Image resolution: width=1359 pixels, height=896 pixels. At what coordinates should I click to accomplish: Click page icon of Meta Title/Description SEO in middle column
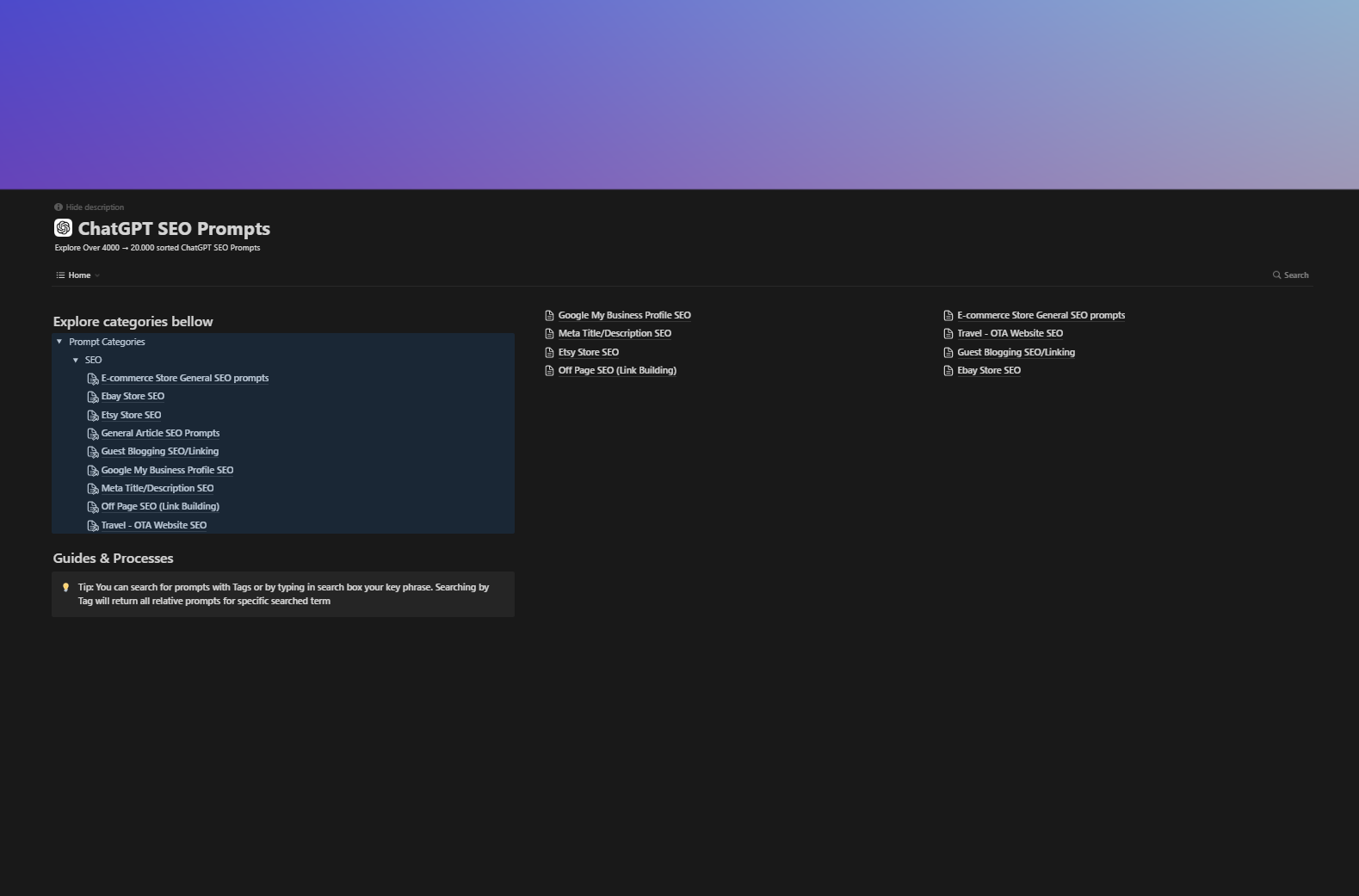pos(550,334)
